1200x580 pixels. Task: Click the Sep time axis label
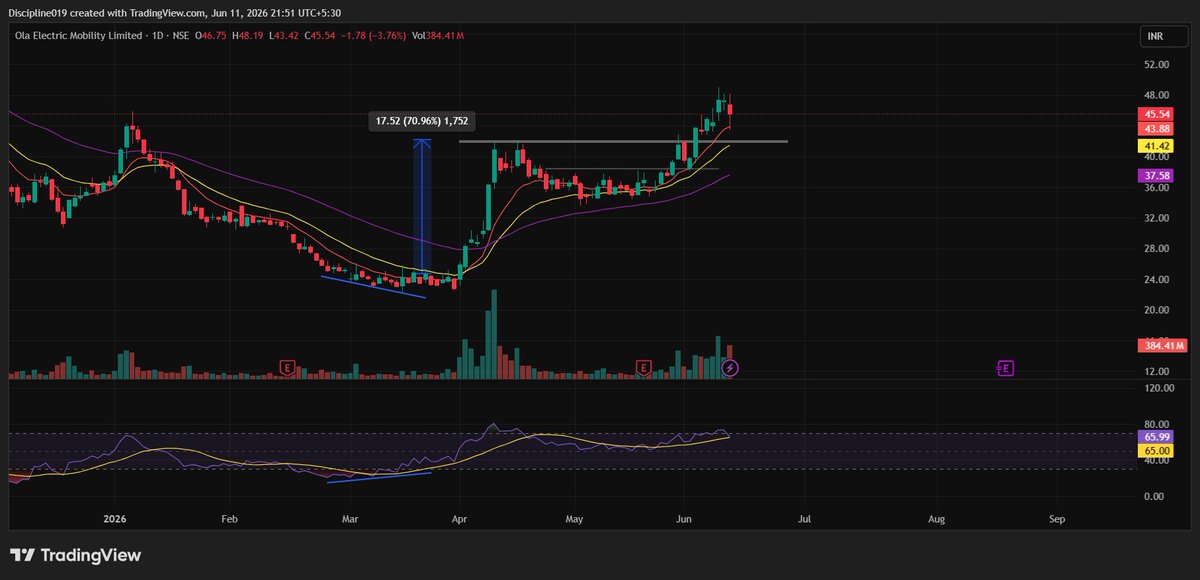click(x=1056, y=520)
